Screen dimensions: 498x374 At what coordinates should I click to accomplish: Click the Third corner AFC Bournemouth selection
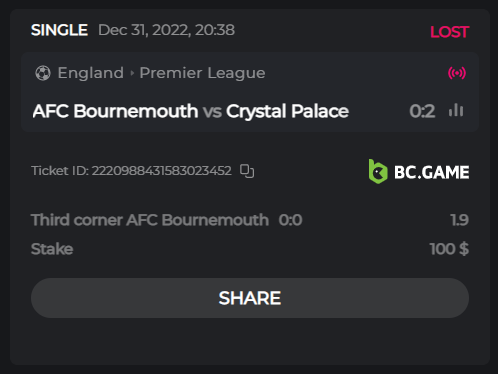[150, 220]
